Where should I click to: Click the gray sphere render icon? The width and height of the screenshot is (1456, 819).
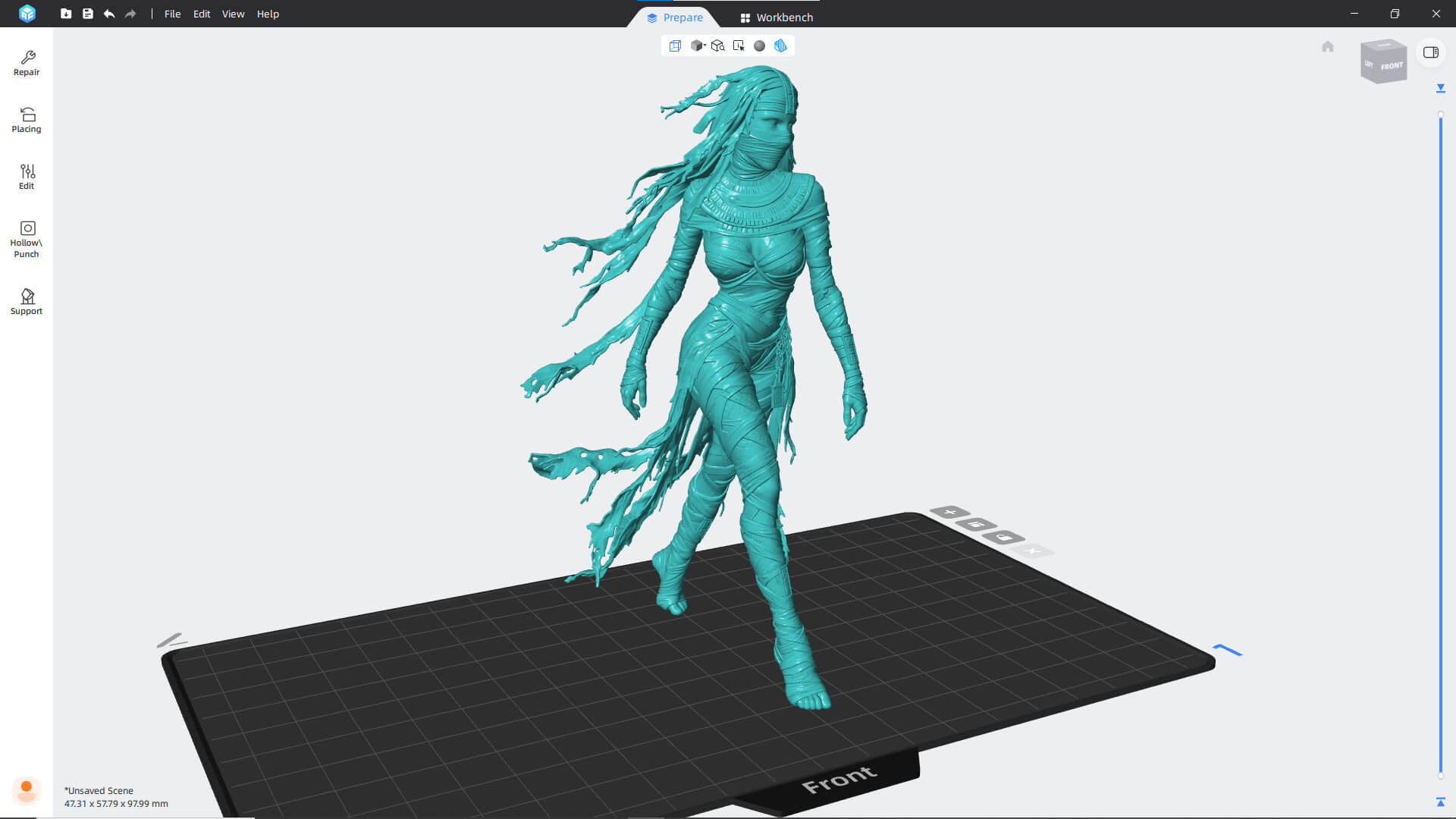pos(759,45)
